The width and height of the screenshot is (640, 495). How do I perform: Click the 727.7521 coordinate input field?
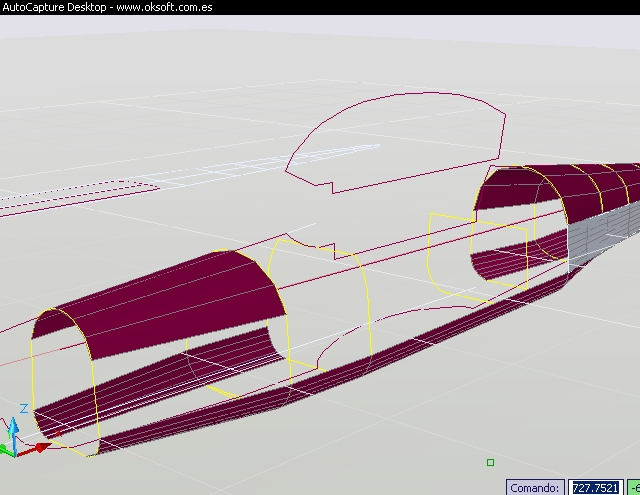tap(594, 487)
